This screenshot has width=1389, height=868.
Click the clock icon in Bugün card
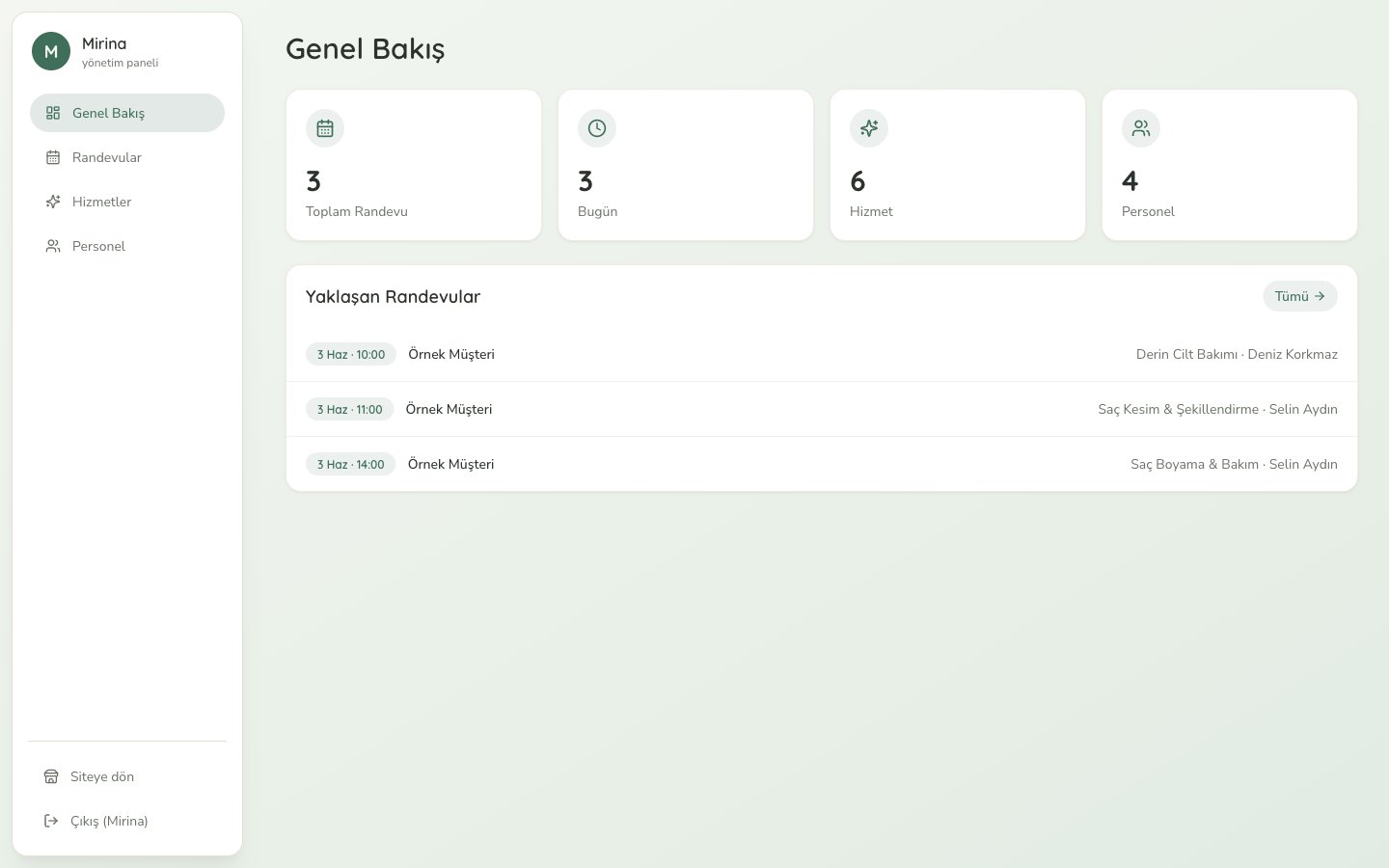tap(597, 128)
